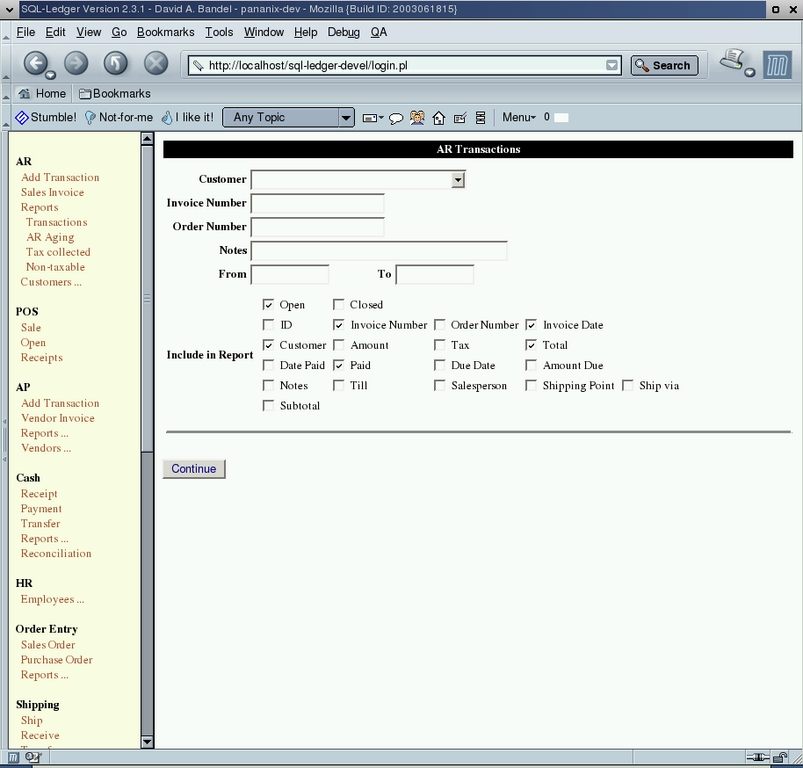The width and height of the screenshot is (803, 768).
Task: Uncheck the Open status checkbox
Action: (268, 304)
